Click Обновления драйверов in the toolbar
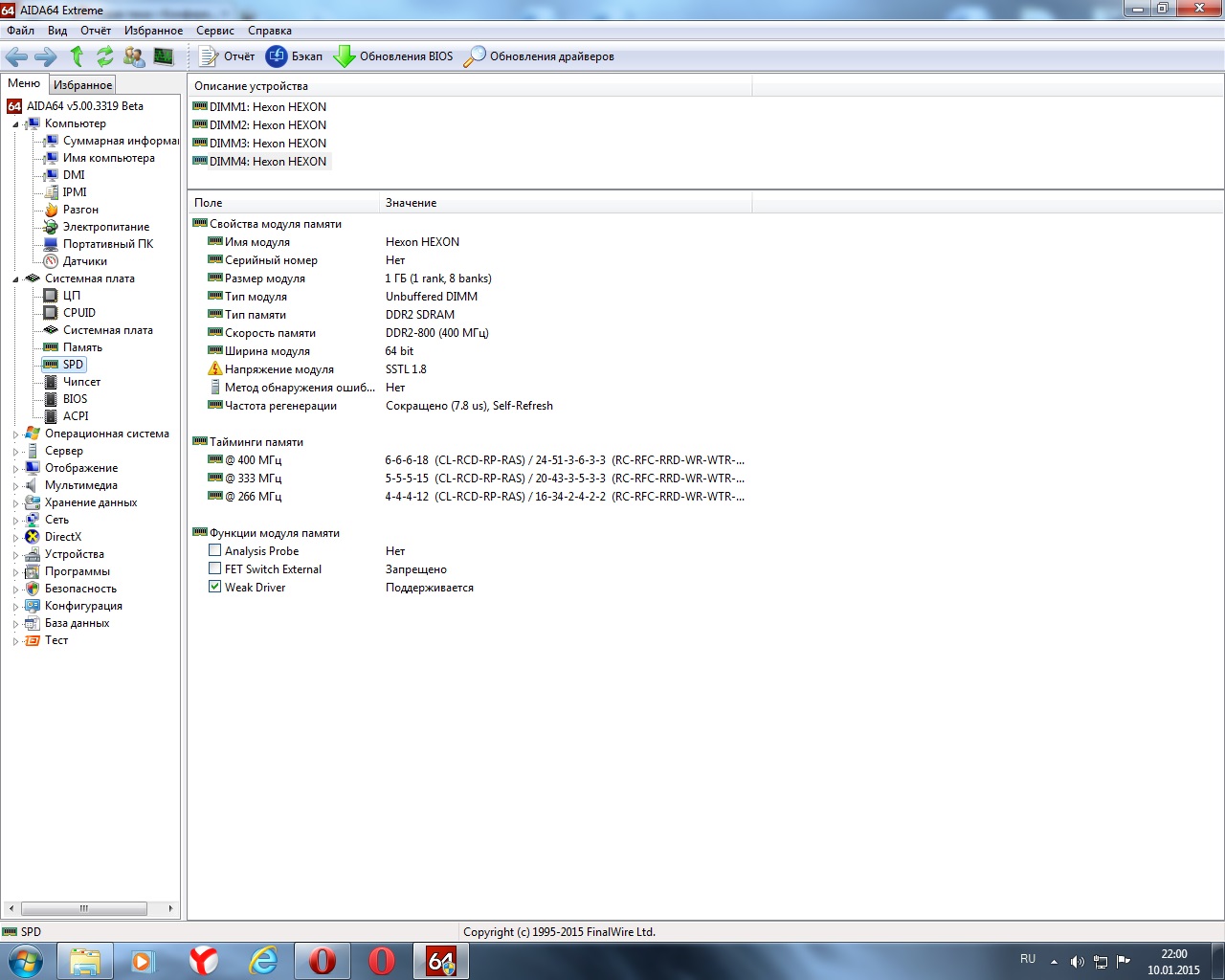 539,56
